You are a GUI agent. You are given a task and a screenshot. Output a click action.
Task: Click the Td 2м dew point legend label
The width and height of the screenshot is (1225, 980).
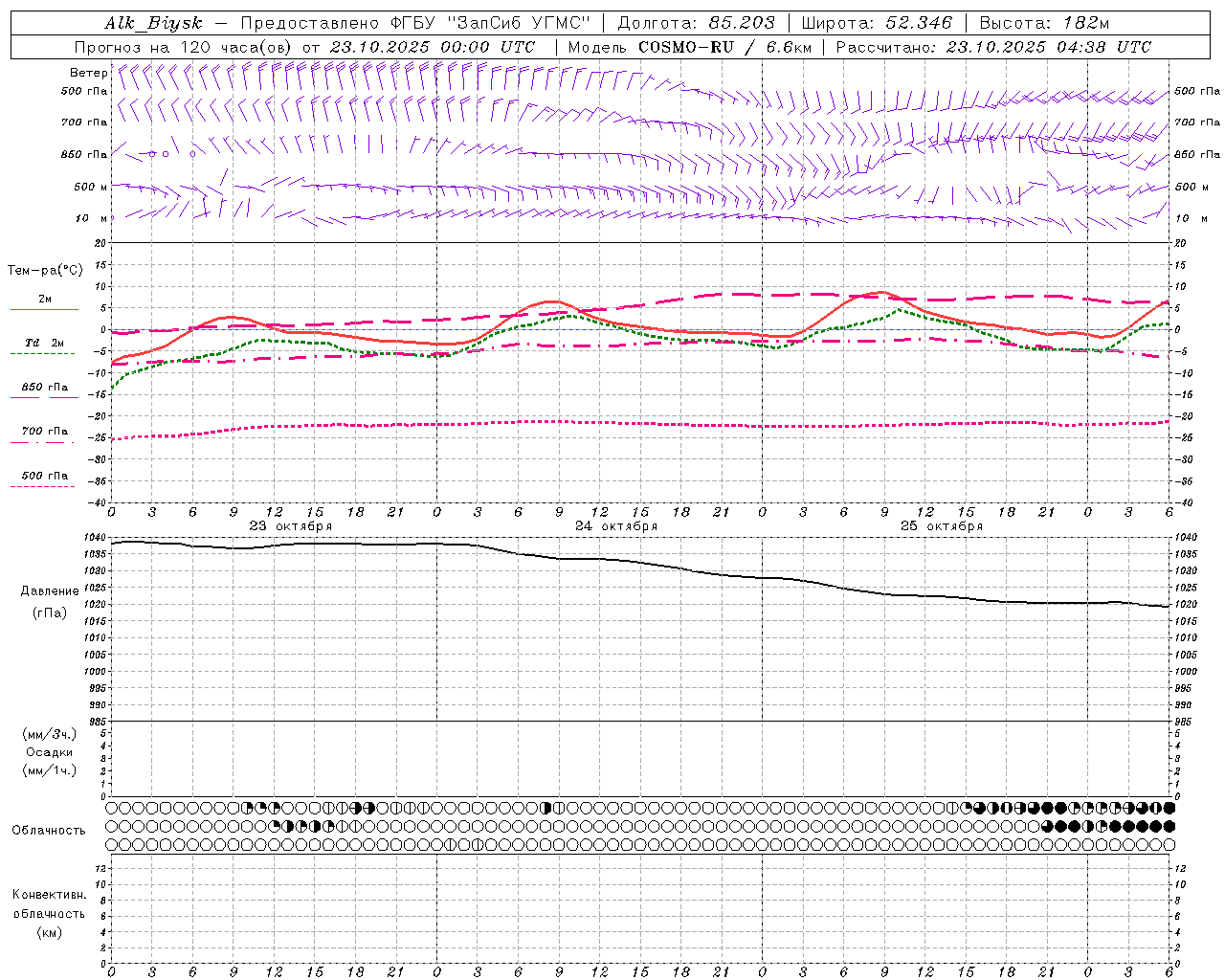pos(45,343)
